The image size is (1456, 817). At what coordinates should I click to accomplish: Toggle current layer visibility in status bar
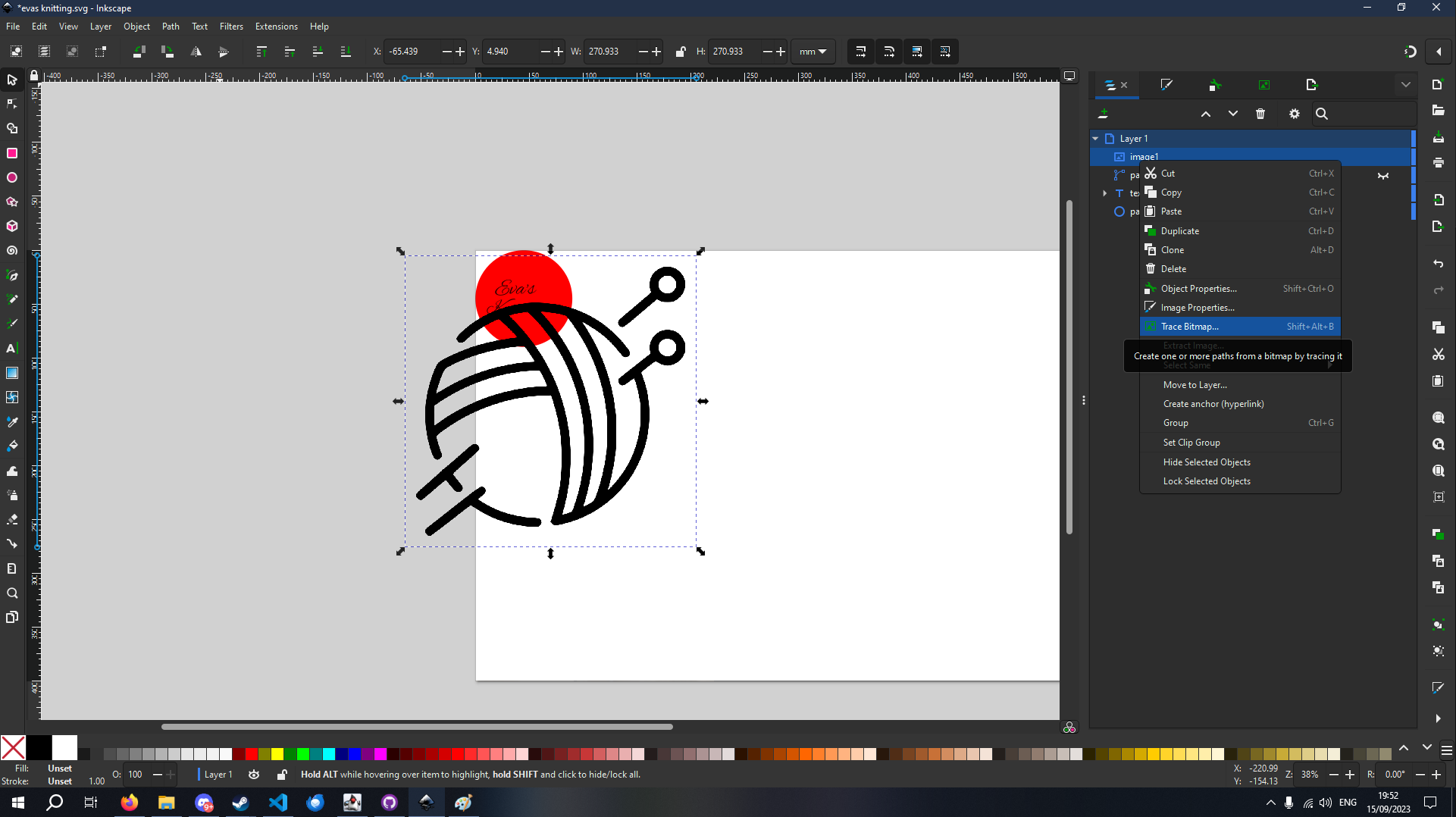254,775
